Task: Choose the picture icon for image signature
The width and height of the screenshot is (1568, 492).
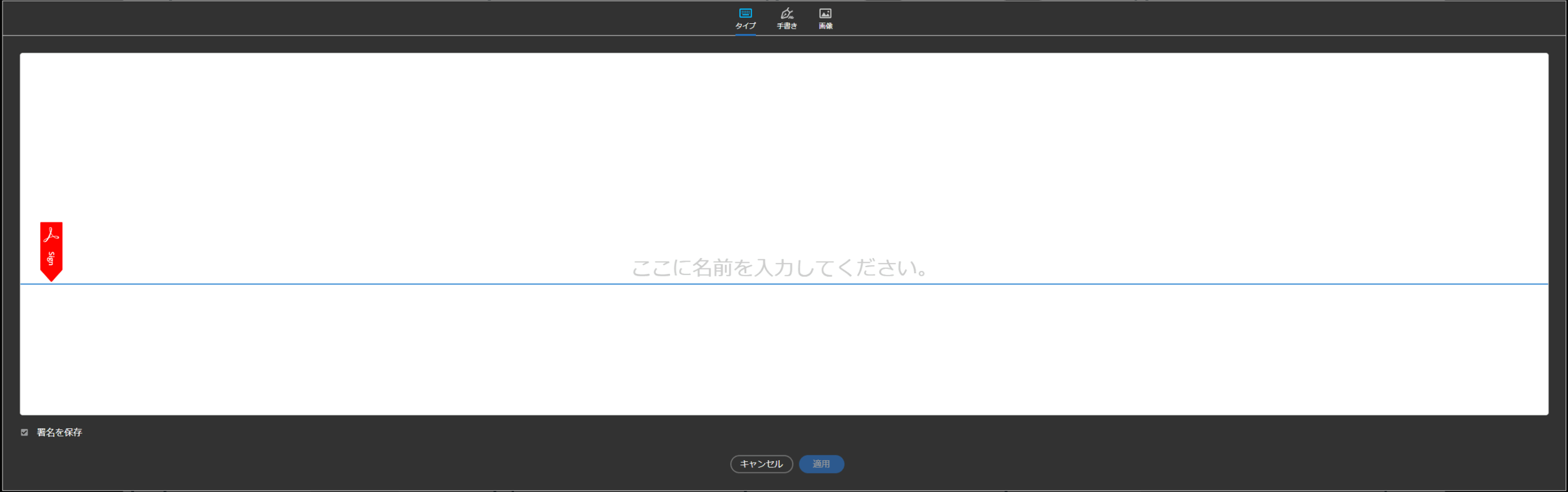Action: pyautogui.click(x=825, y=13)
